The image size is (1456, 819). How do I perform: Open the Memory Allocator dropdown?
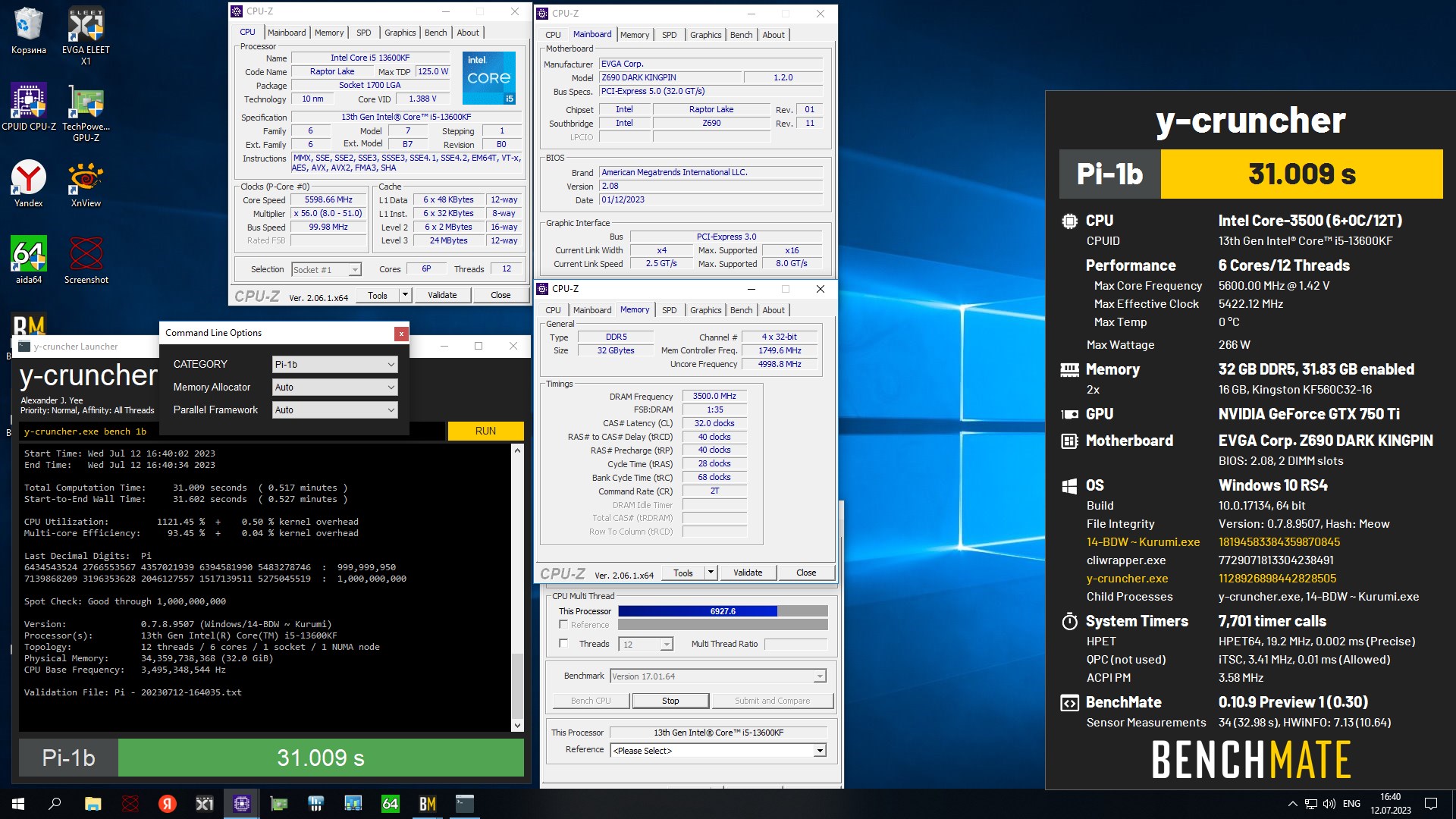click(334, 388)
